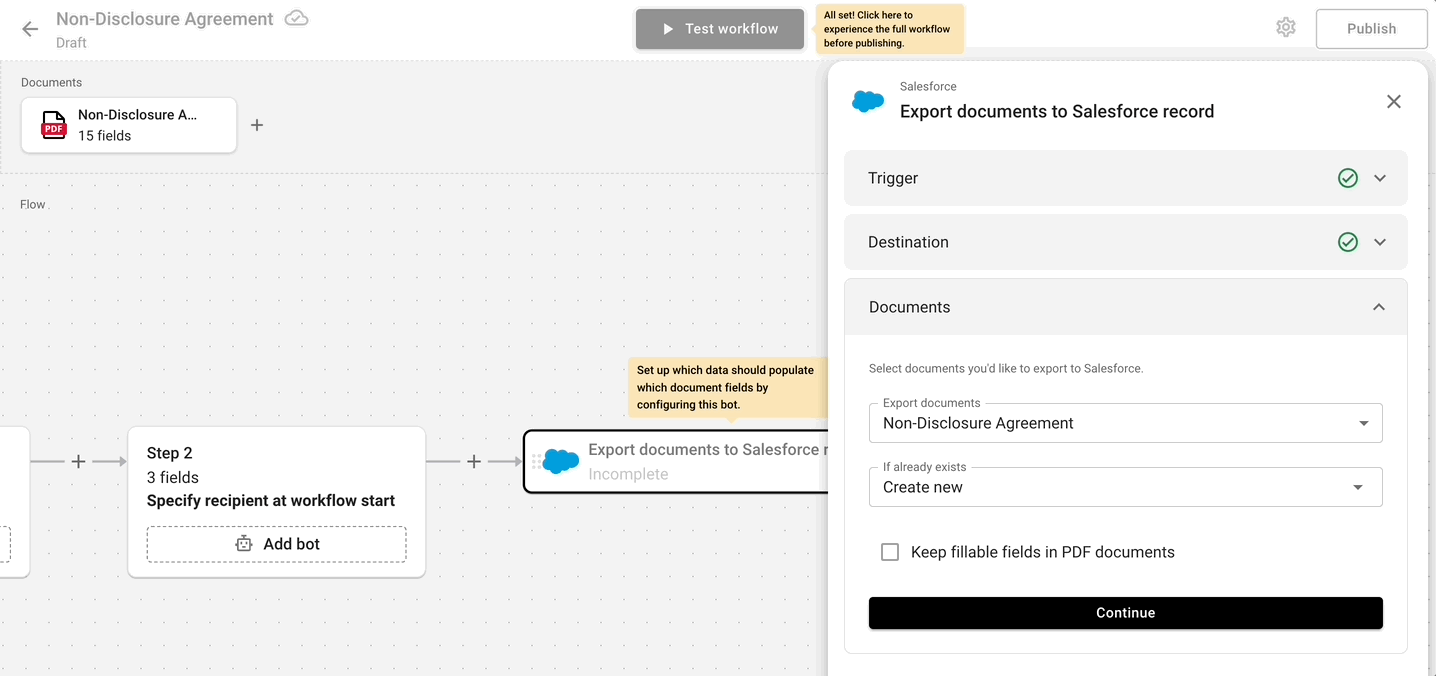
Task: Publish the workflow
Action: tap(1371, 28)
